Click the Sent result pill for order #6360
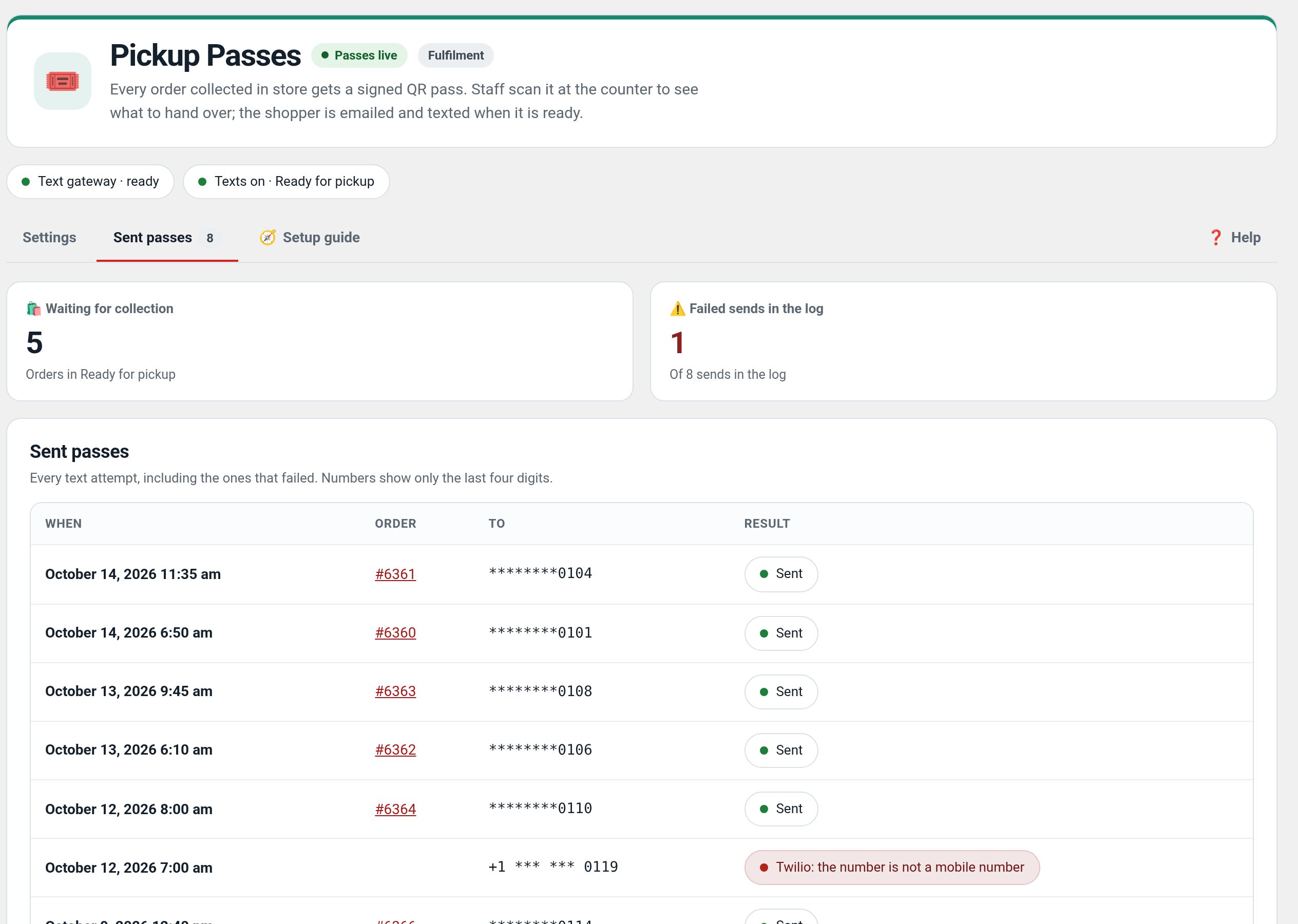This screenshot has width=1298, height=924. coord(781,633)
